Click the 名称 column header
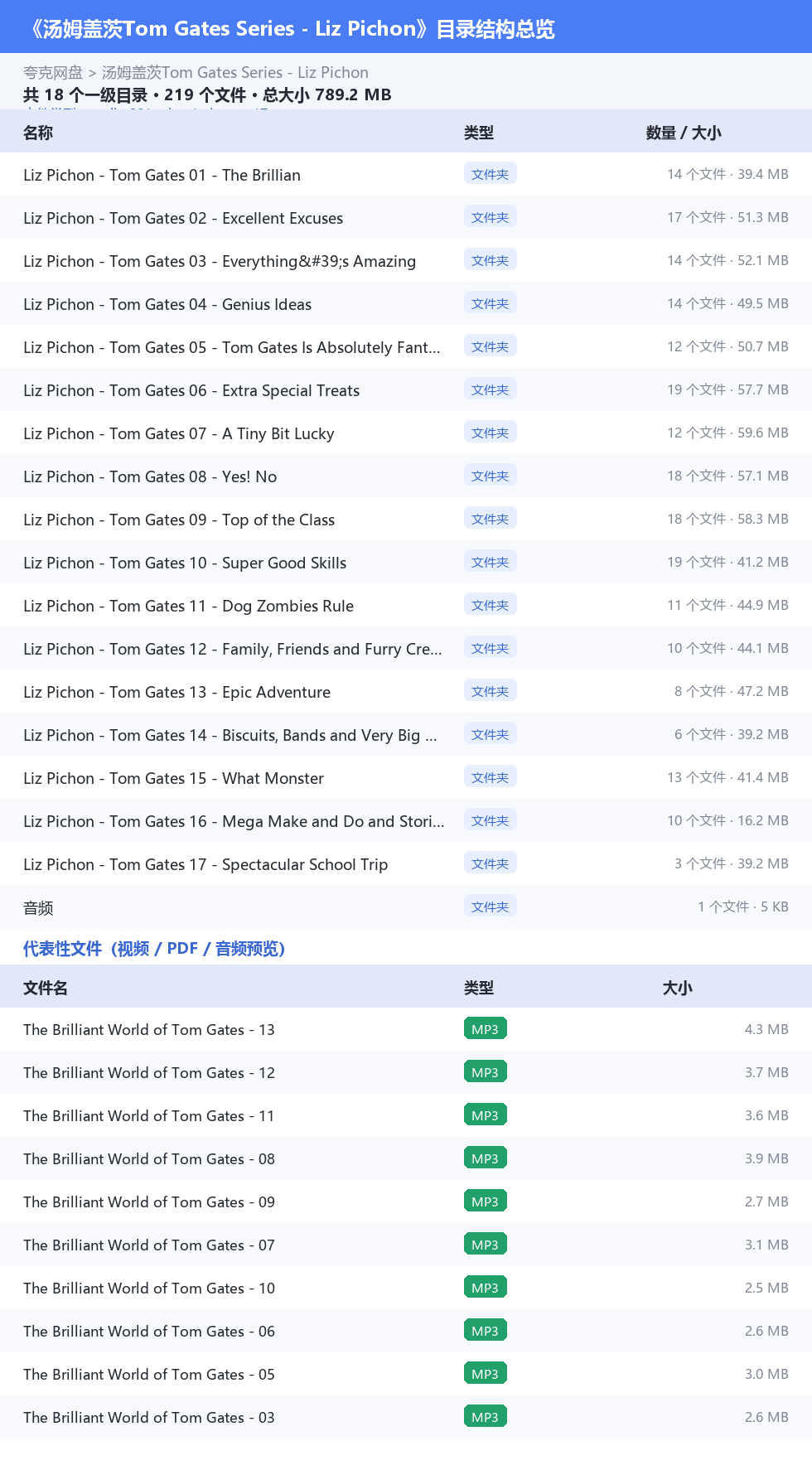This screenshot has height=1465, width=812. pos(38,133)
